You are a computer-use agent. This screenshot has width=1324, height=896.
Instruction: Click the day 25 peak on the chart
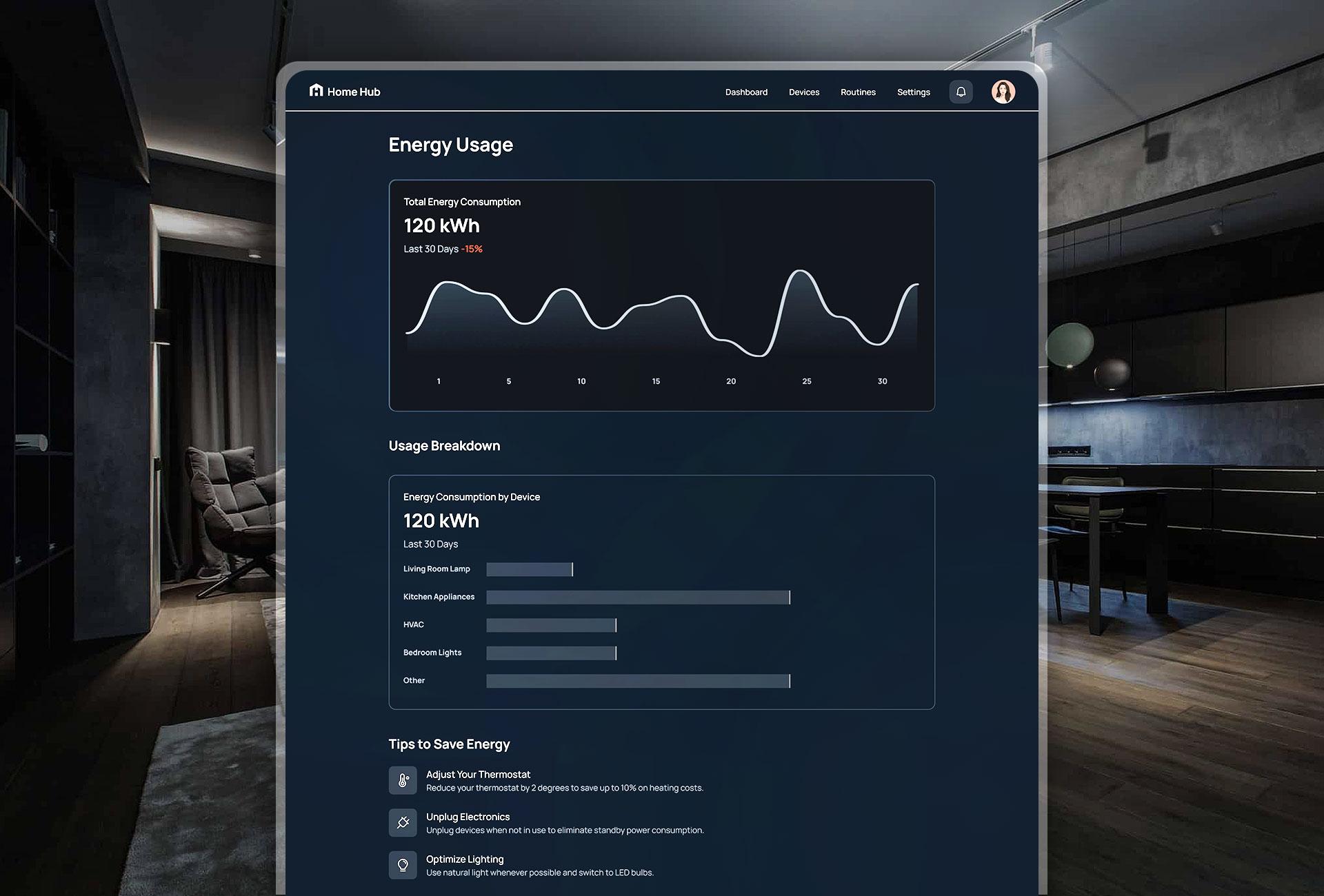point(801,272)
